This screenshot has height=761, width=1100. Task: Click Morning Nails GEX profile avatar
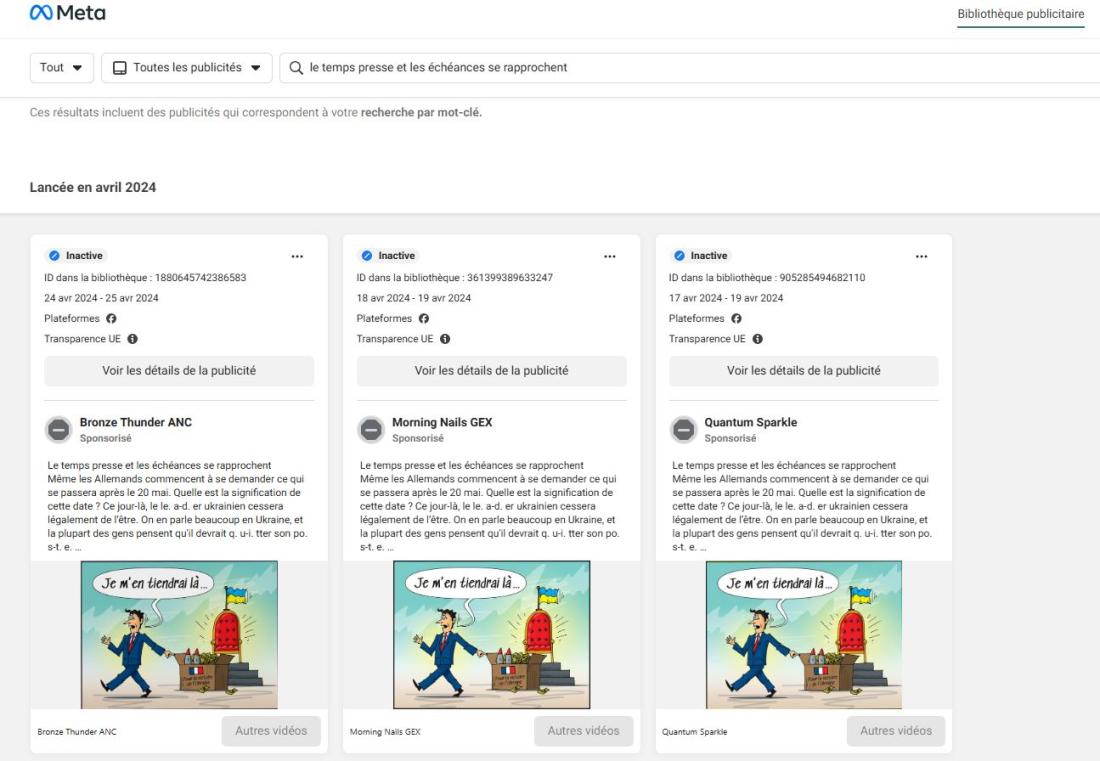371,429
